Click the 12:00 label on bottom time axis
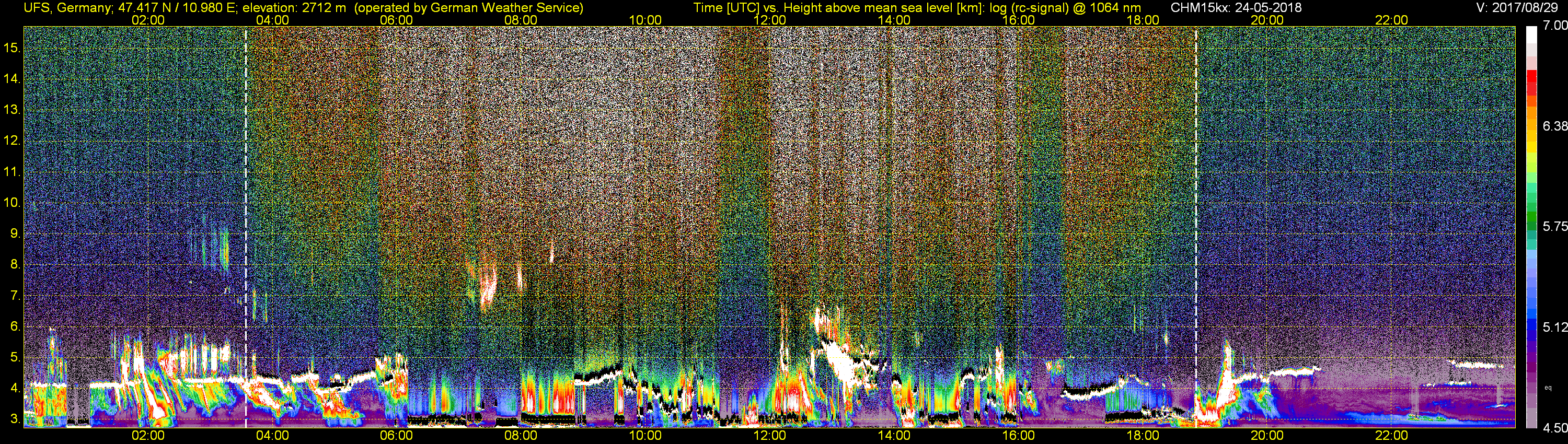The width and height of the screenshot is (1568, 444). click(769, 436)
